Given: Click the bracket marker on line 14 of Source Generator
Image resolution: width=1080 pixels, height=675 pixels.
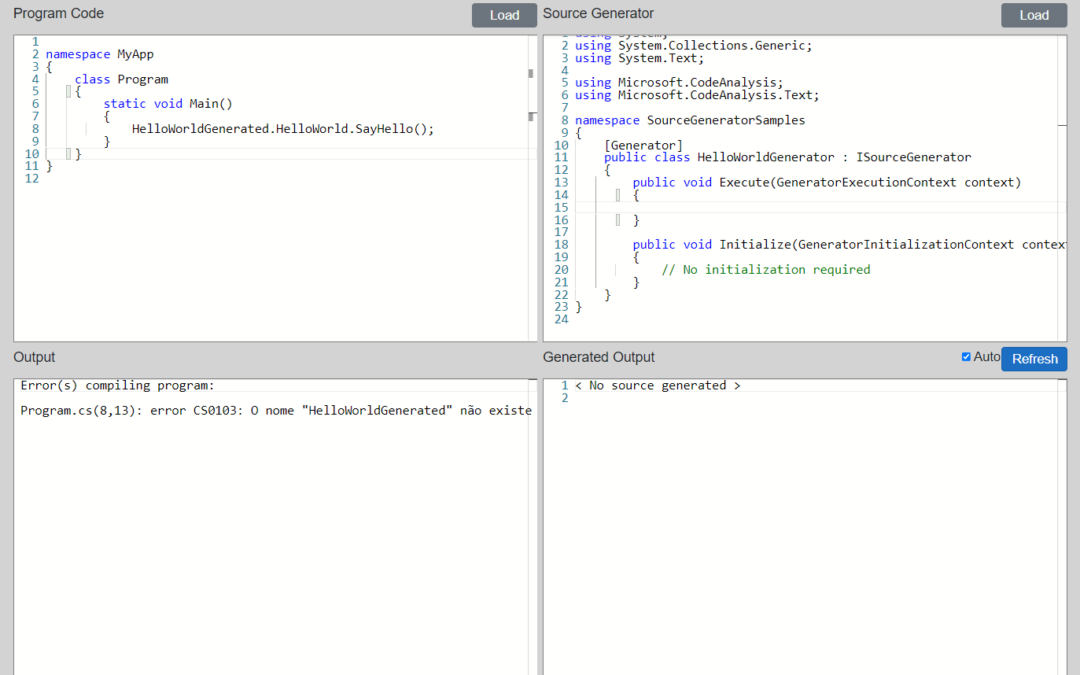Looking at the screenshot, I should click(618, 195).
